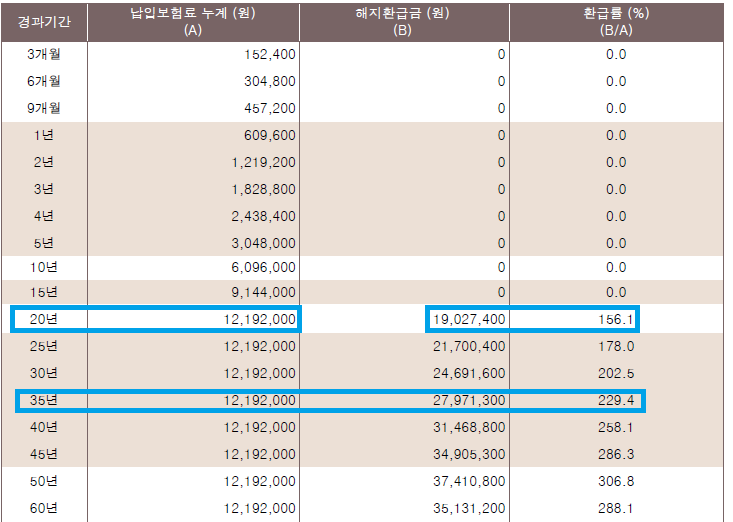Select the 6개월 row label

pyautogui.click(x=44, y=81)
